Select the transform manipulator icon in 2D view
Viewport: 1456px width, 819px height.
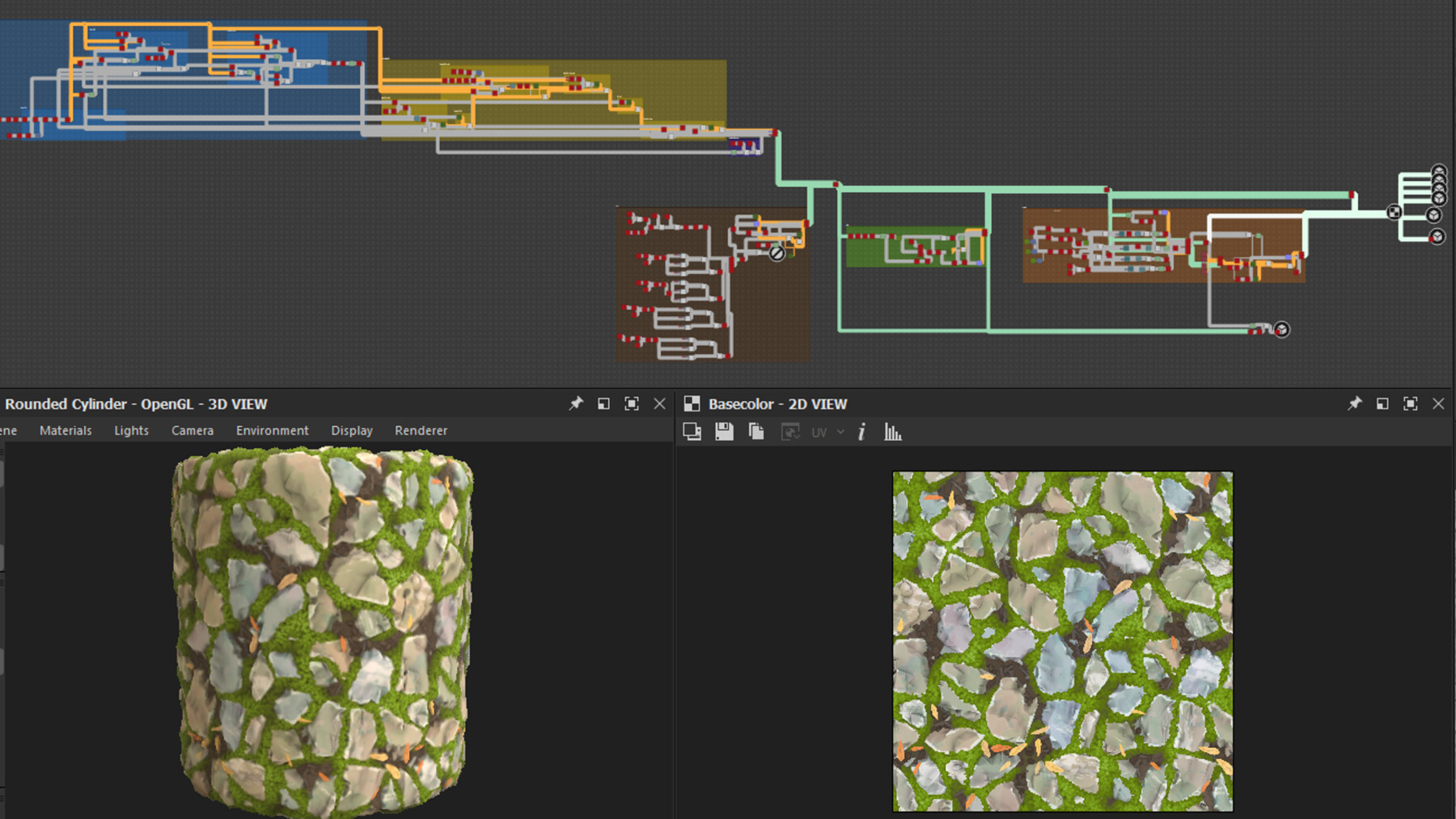(789, 432)
